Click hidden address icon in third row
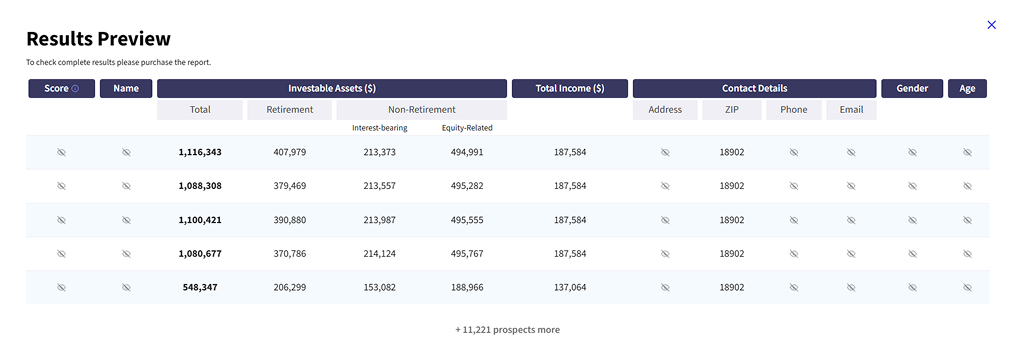The width and height of the screenshot is (1016, 363). 665,220
